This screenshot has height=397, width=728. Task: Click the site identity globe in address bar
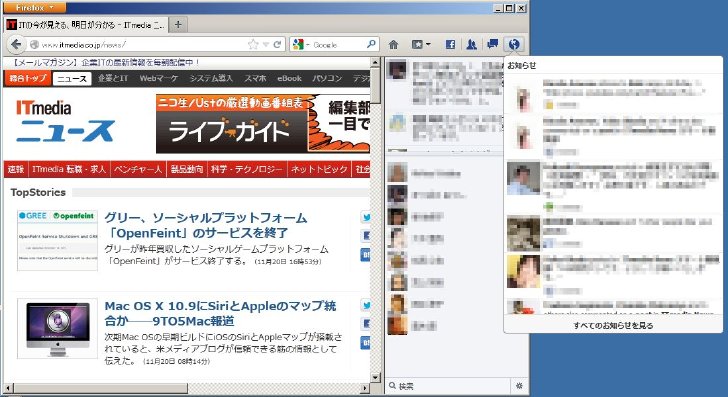[34, 45]
